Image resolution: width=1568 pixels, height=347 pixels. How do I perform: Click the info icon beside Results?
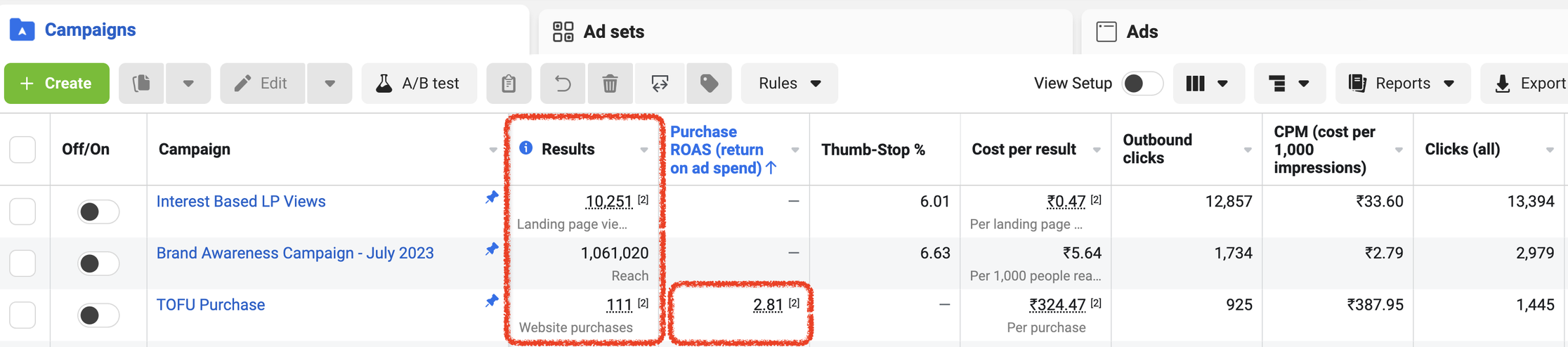pos(525,148)
